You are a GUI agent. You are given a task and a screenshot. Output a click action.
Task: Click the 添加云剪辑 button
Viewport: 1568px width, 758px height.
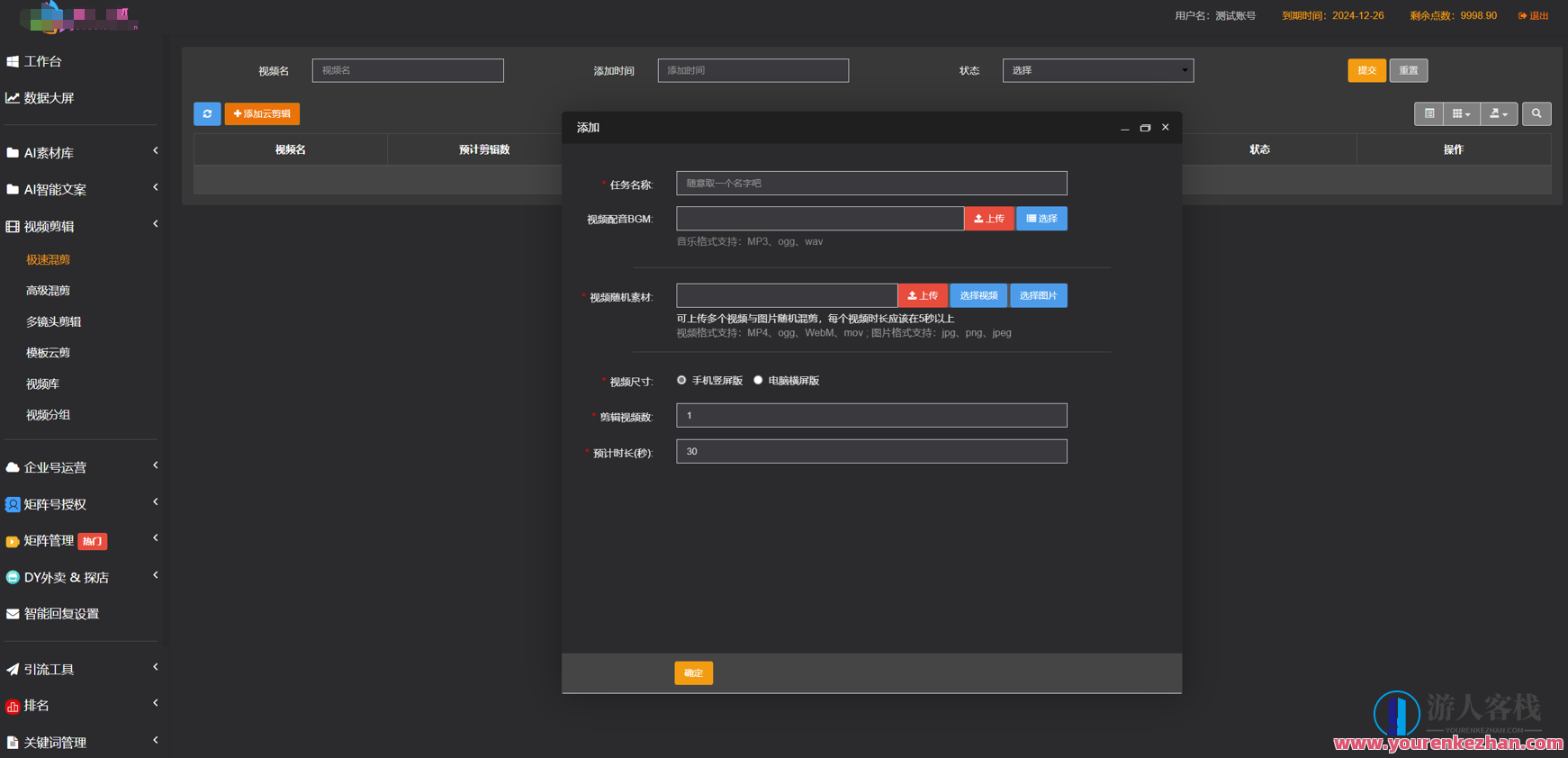262,114
